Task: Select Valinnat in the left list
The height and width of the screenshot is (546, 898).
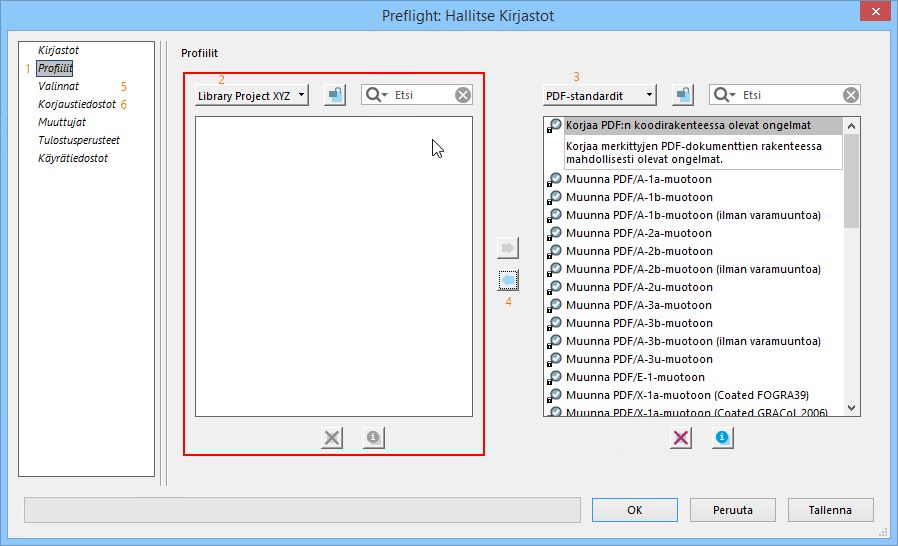Action: tap(58, 87)
